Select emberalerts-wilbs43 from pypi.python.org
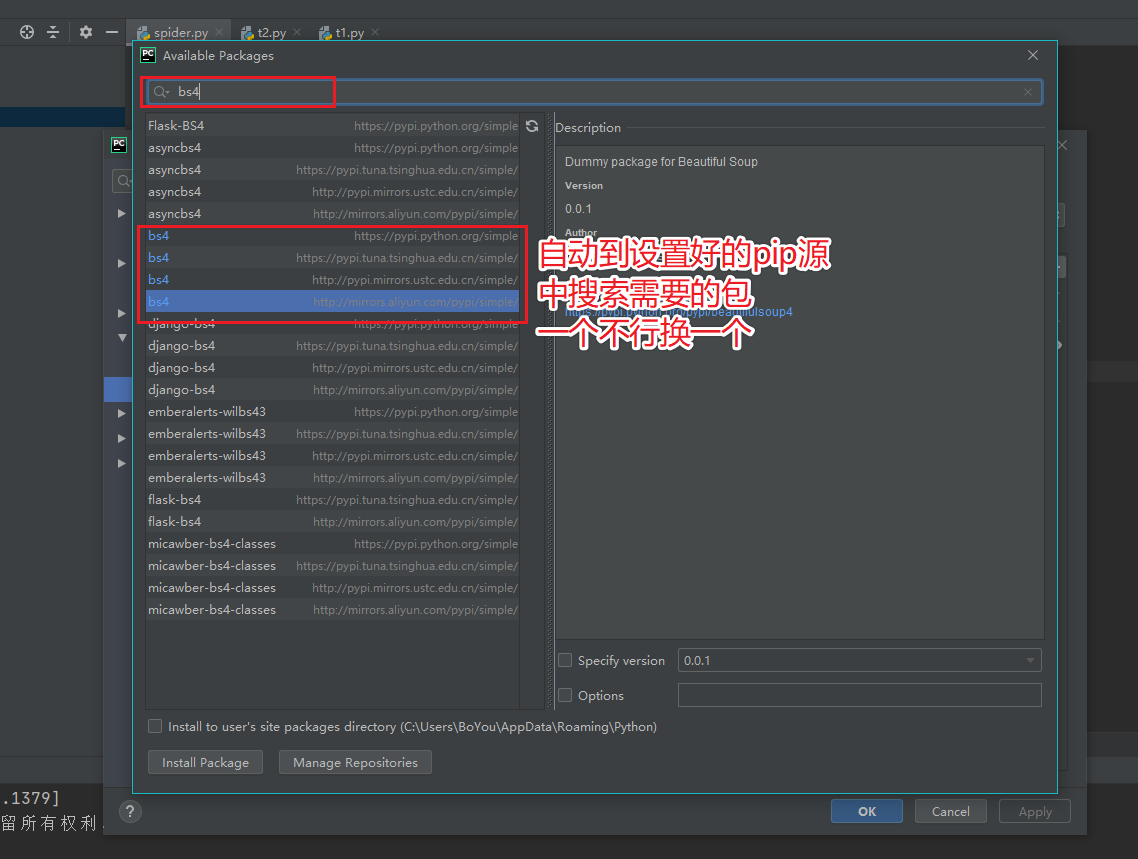The width and height of the screenshot is (1138, 859). point(332,411)
